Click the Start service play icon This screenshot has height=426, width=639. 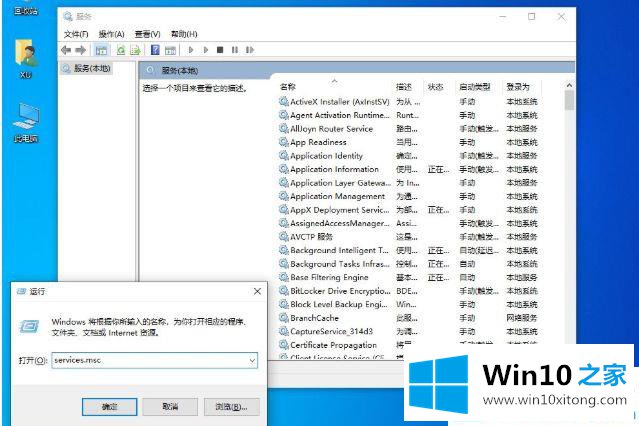191,50
